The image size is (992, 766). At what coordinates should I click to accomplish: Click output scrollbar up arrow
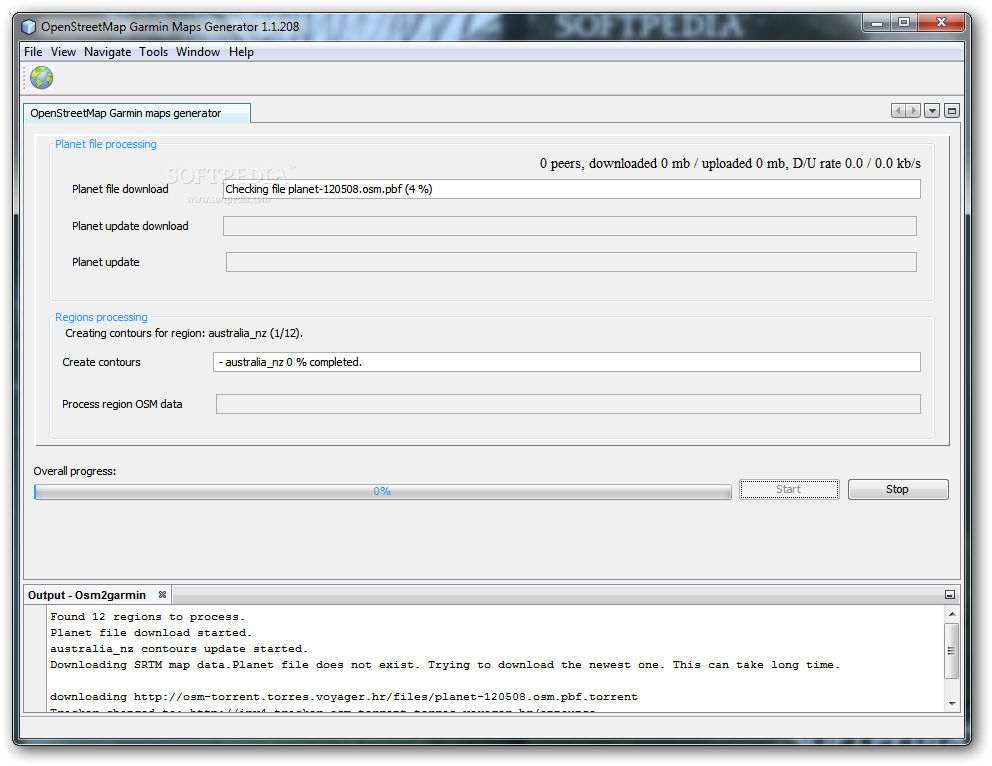(x=952, y=614)
